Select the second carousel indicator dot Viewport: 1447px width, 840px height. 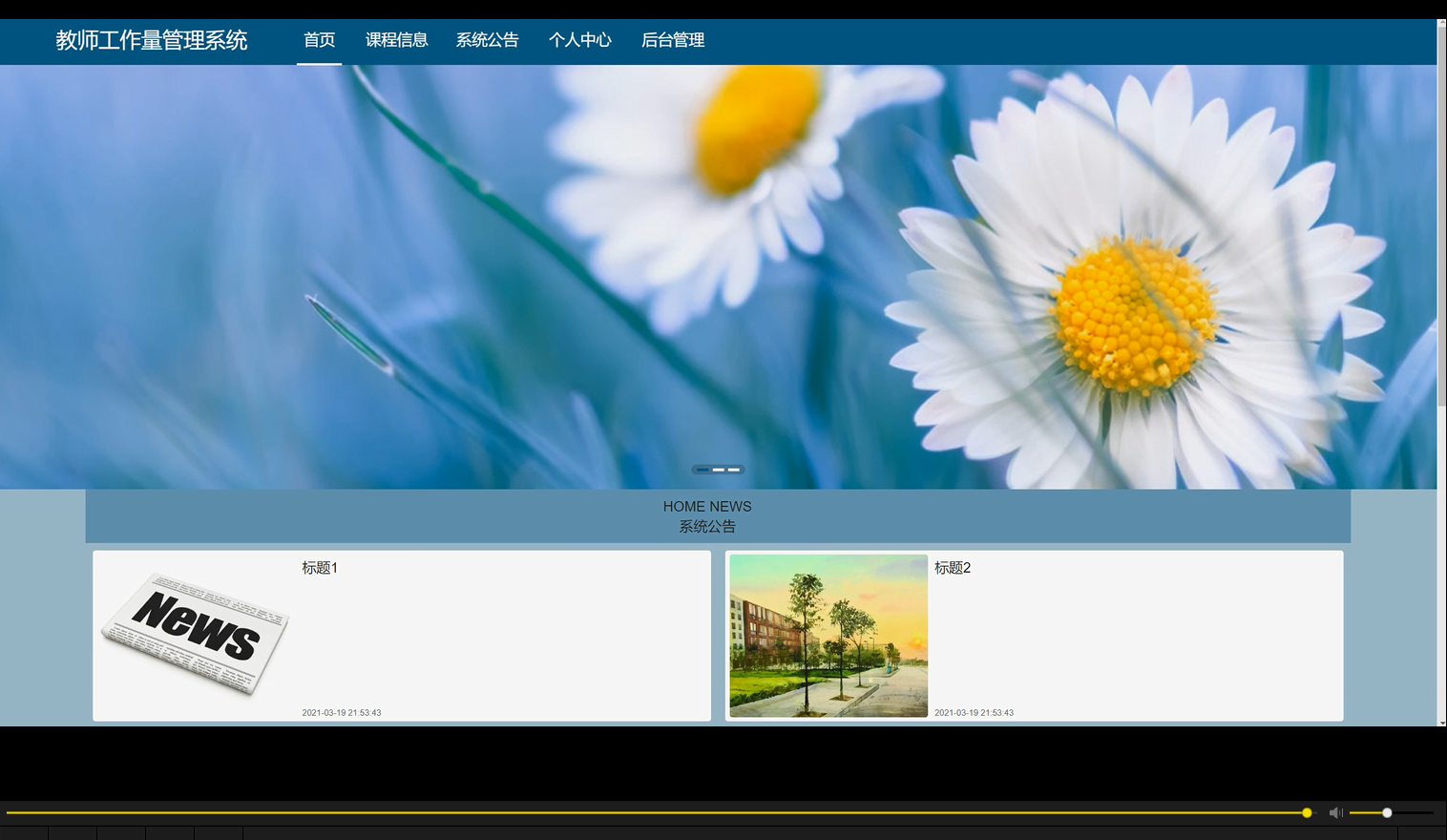pos(718,470)
